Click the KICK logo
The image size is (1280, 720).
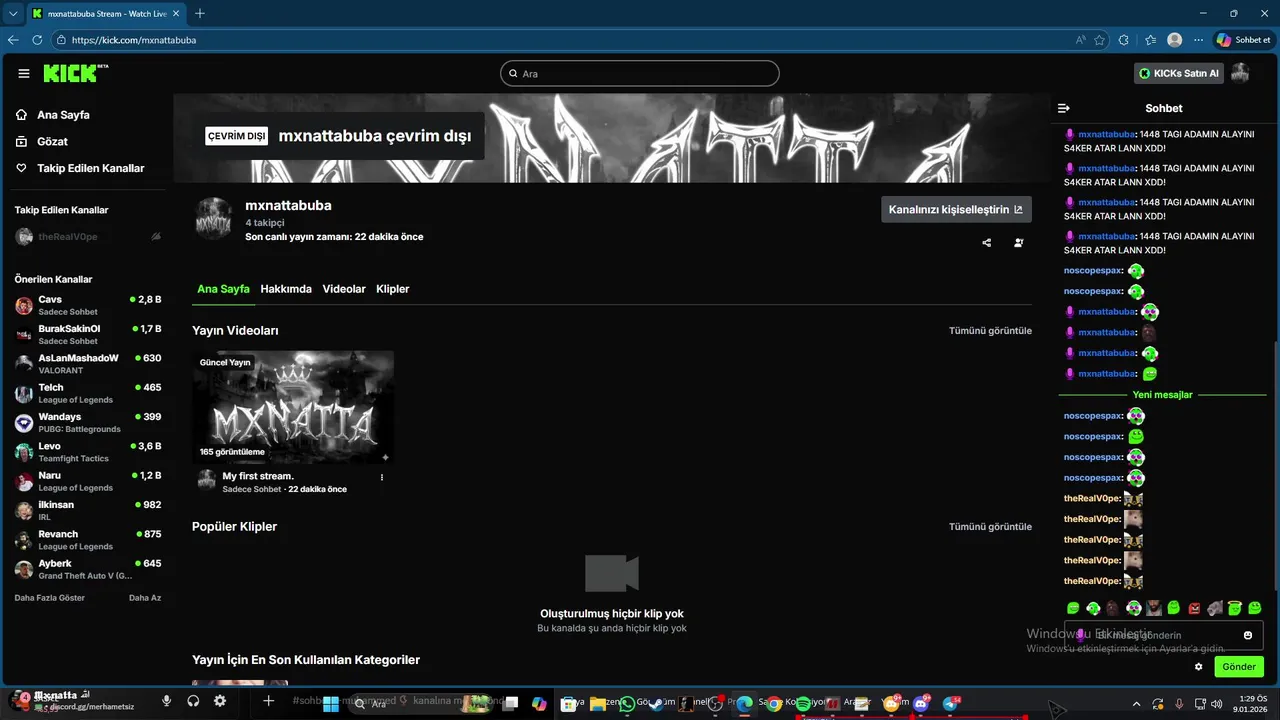coord(75,73)
